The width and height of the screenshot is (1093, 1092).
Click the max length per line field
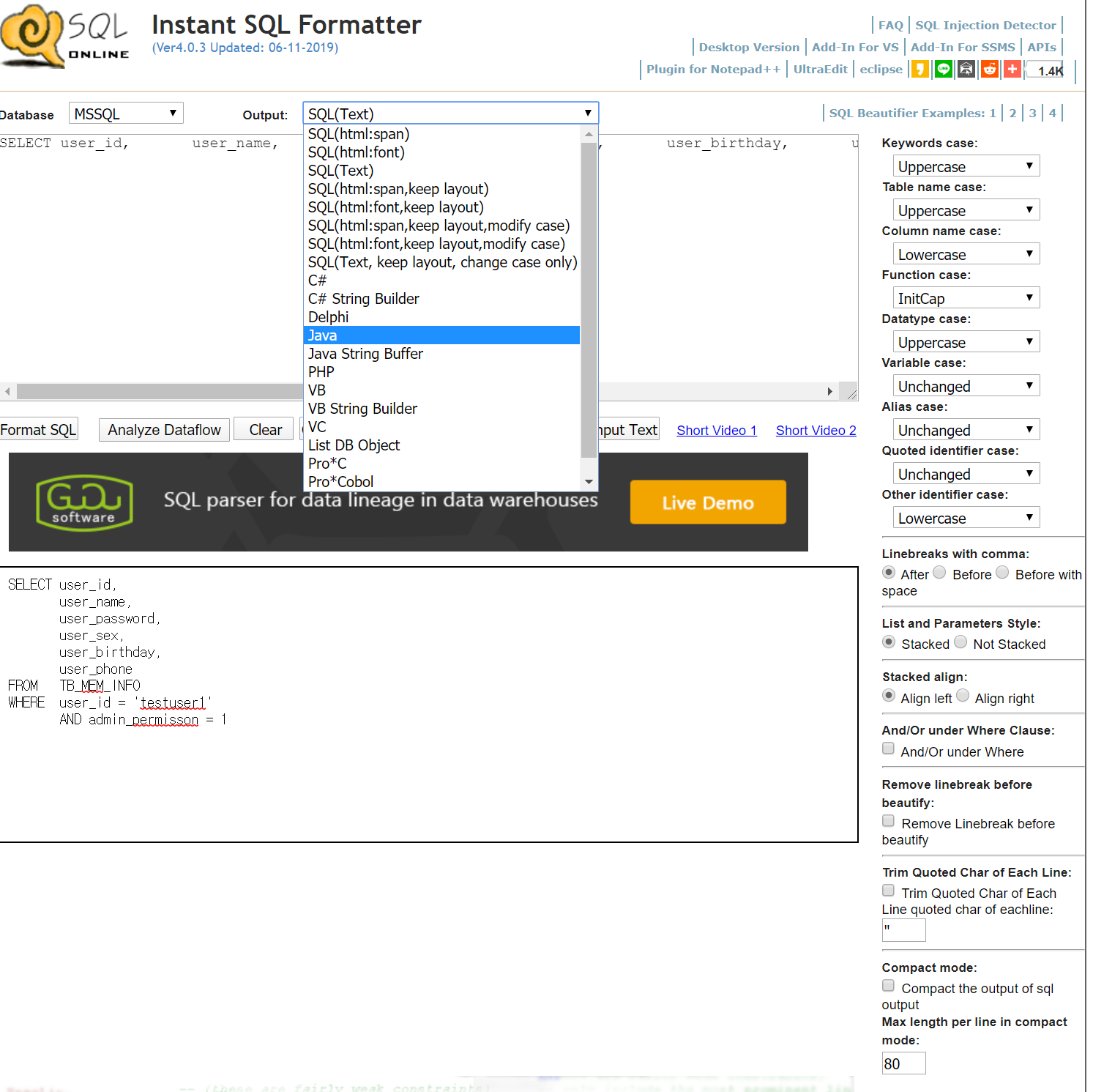[903, 1063]
